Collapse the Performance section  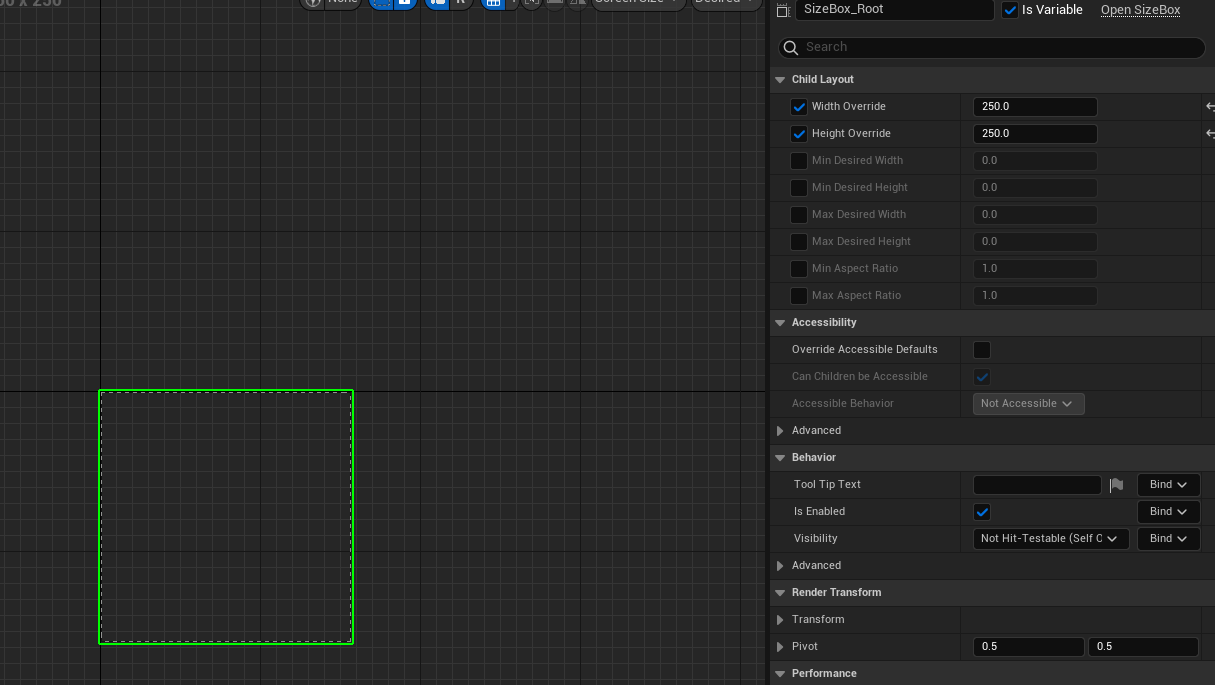tap(780, 673)
